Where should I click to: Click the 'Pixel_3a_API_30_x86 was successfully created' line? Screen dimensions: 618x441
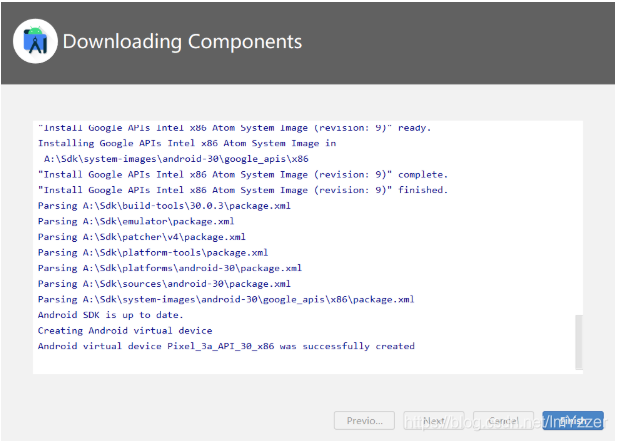(x=226, y=346)
